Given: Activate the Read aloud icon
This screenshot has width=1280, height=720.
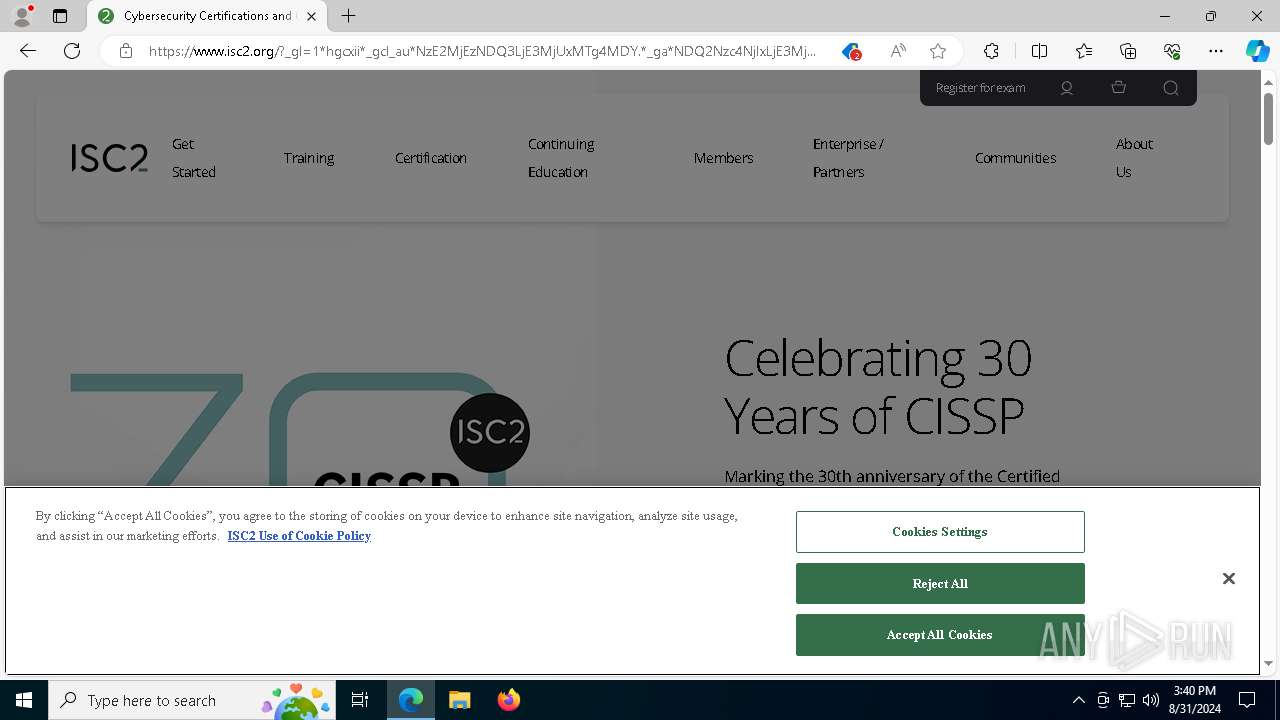Looking at the screenshot, I should click(898, 51).
